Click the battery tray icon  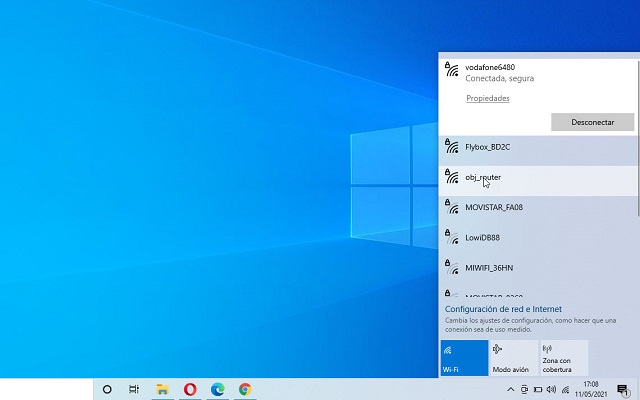click(x=538, y=389)
